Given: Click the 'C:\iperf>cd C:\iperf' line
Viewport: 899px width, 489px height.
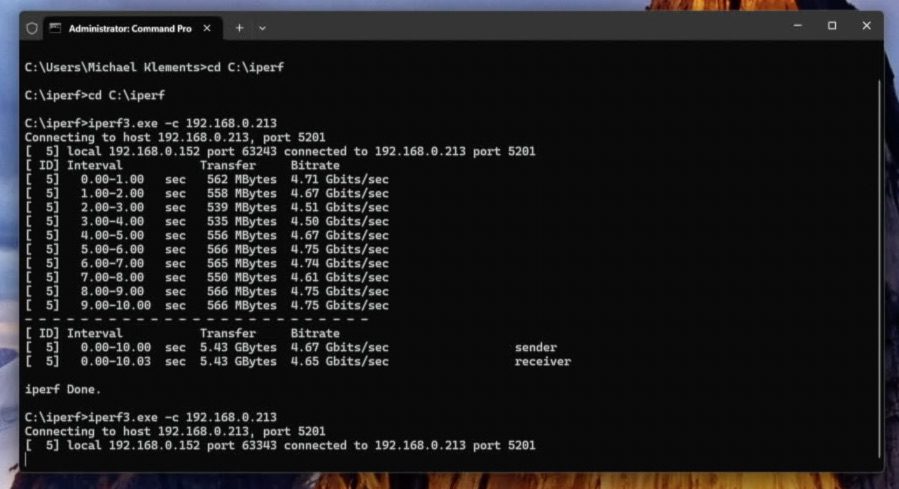Looking at the screenshot, I should tap(95, 95).
